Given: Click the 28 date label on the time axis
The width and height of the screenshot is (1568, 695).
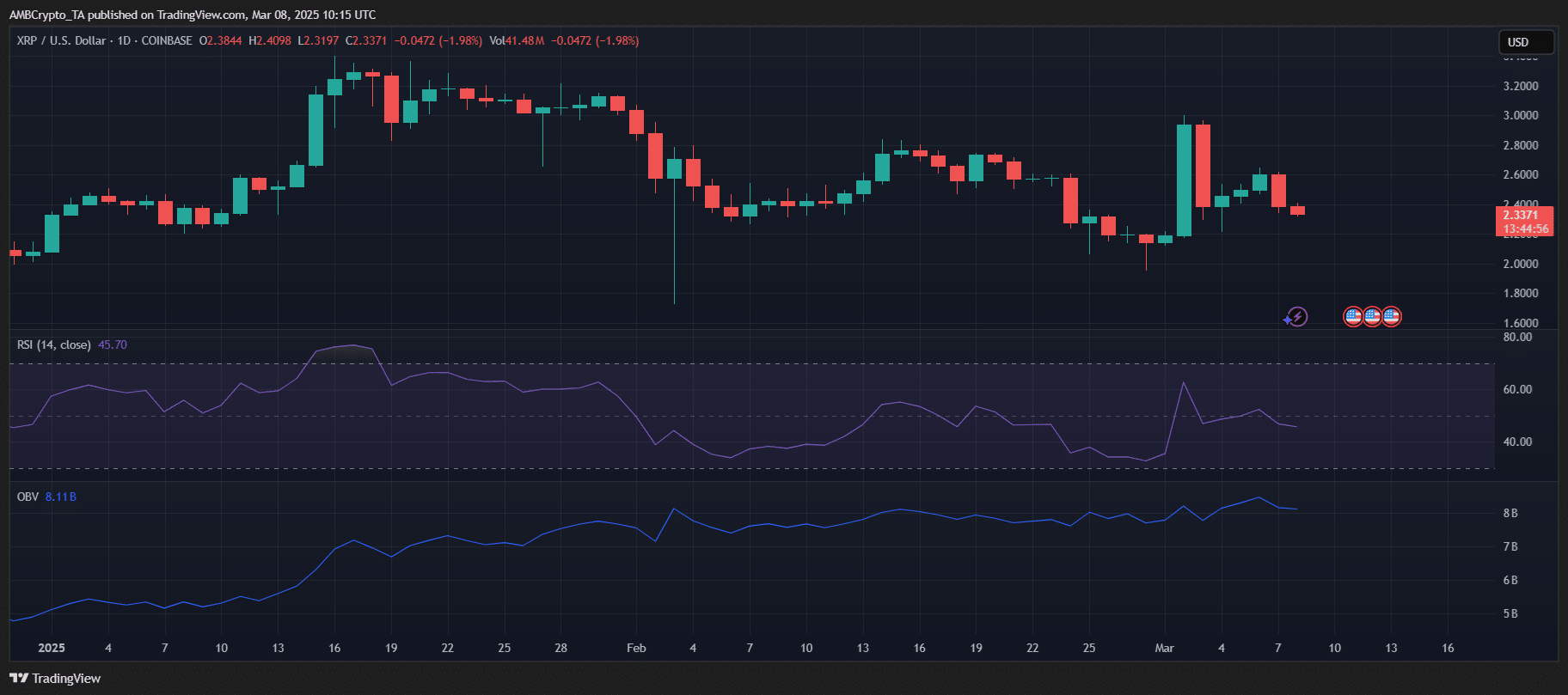Looking at the screenshot, I should point(560,648).
